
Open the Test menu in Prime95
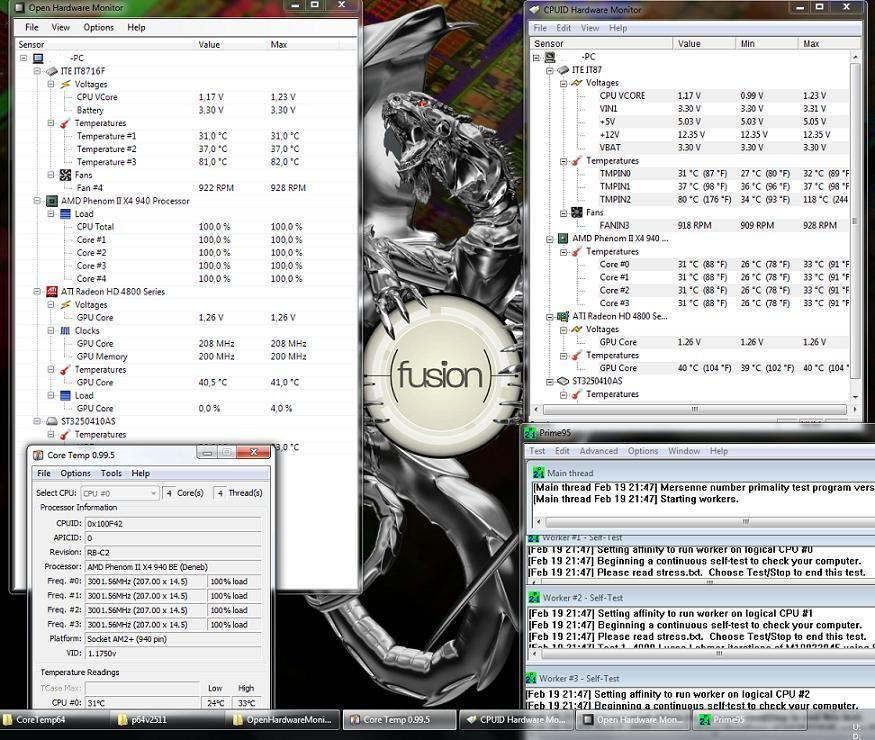point(537,451)
